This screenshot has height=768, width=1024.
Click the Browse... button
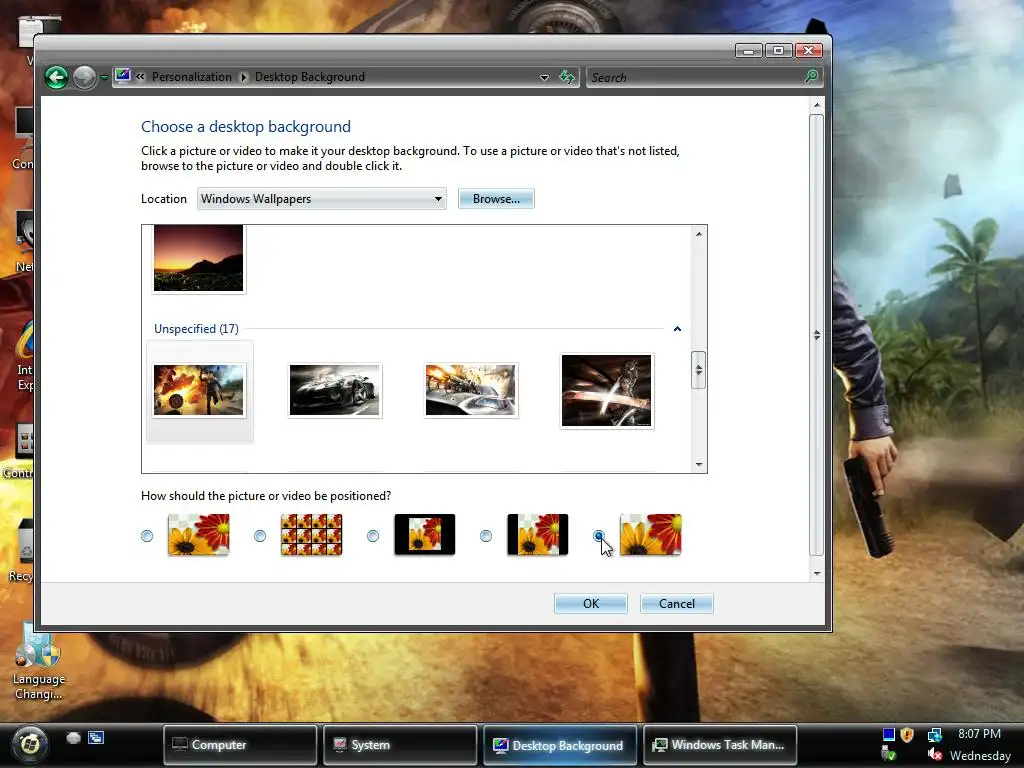pos(496,199)
